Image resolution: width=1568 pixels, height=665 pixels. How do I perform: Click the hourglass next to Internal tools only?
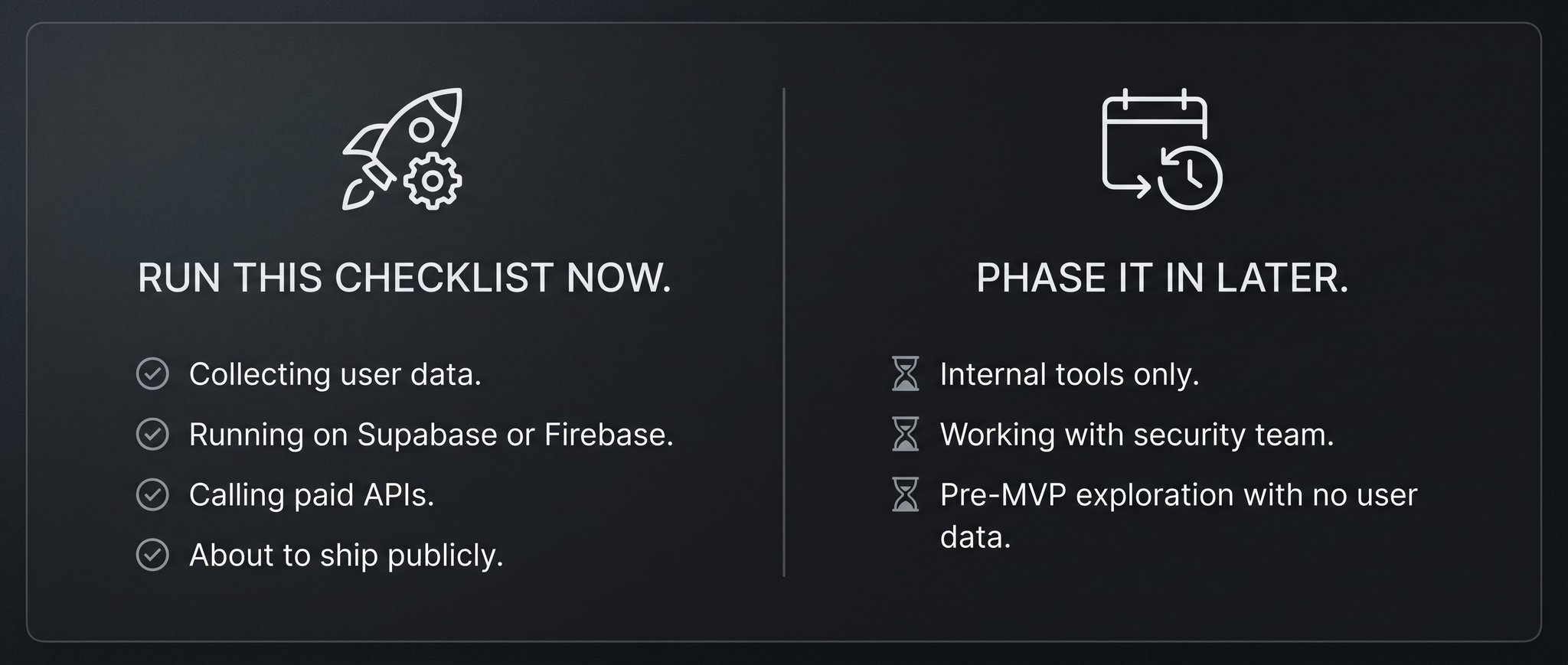[x=906, y=374]
